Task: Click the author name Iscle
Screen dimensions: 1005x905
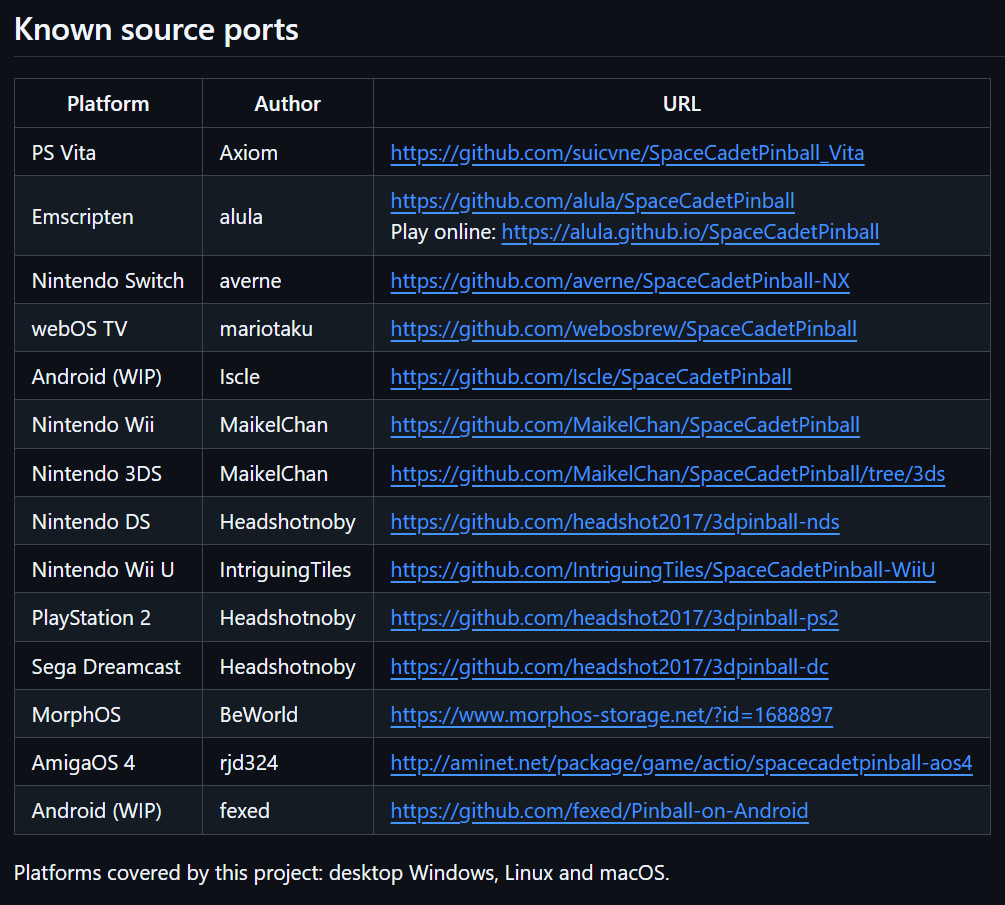Action: click(240, 377)
